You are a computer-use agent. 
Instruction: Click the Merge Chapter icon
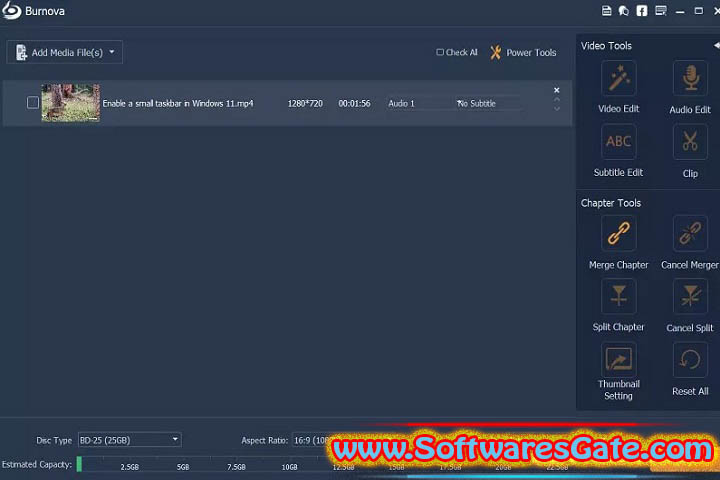point(619,233)
